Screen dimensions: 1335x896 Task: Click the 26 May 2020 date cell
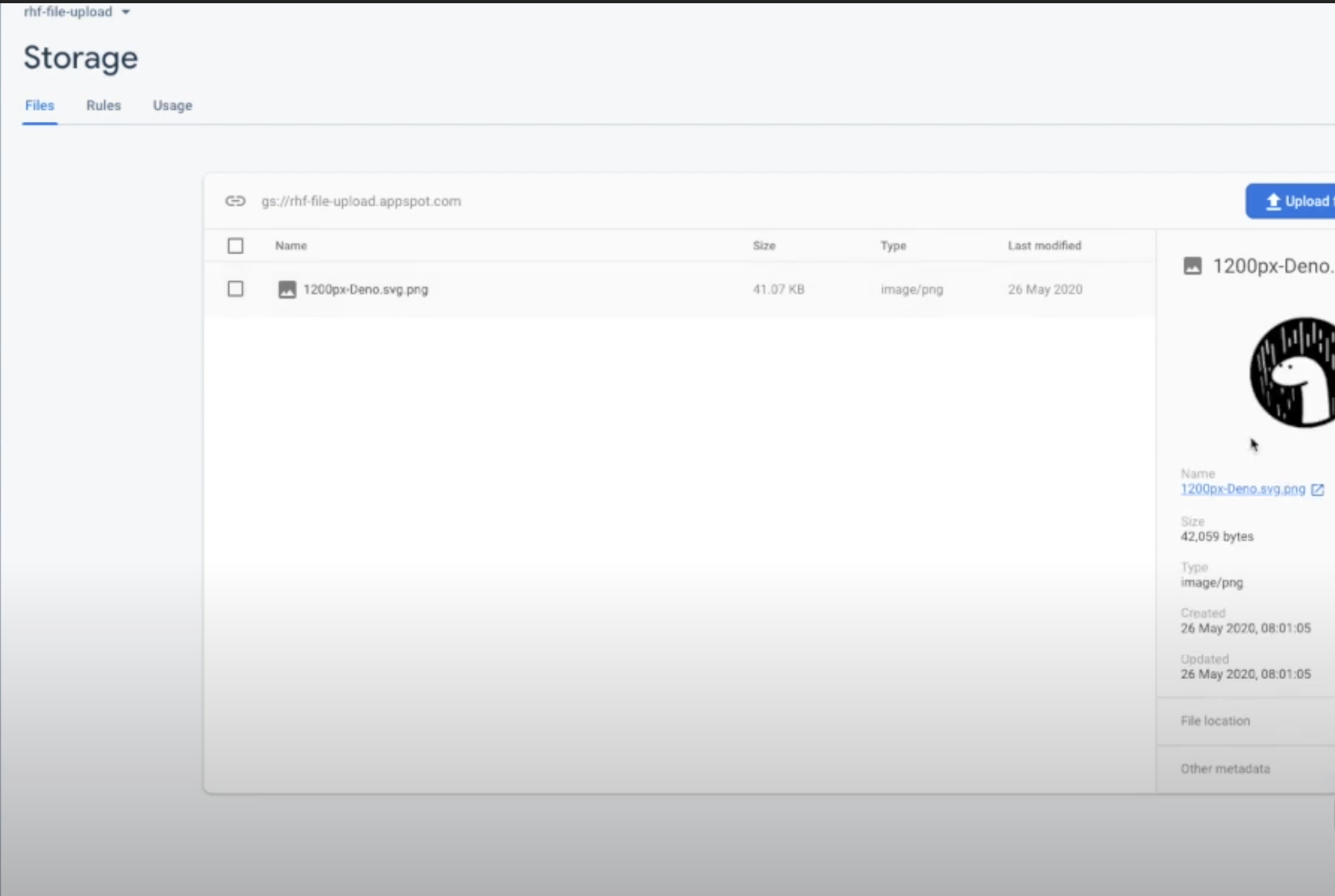pyautogui.click(x=1045, y=289)
